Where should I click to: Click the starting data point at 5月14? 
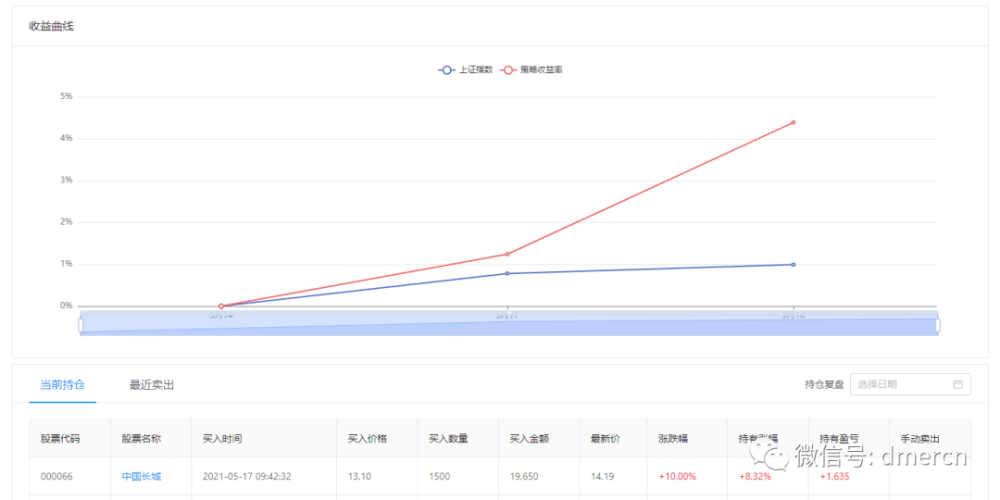pos(221,306)
